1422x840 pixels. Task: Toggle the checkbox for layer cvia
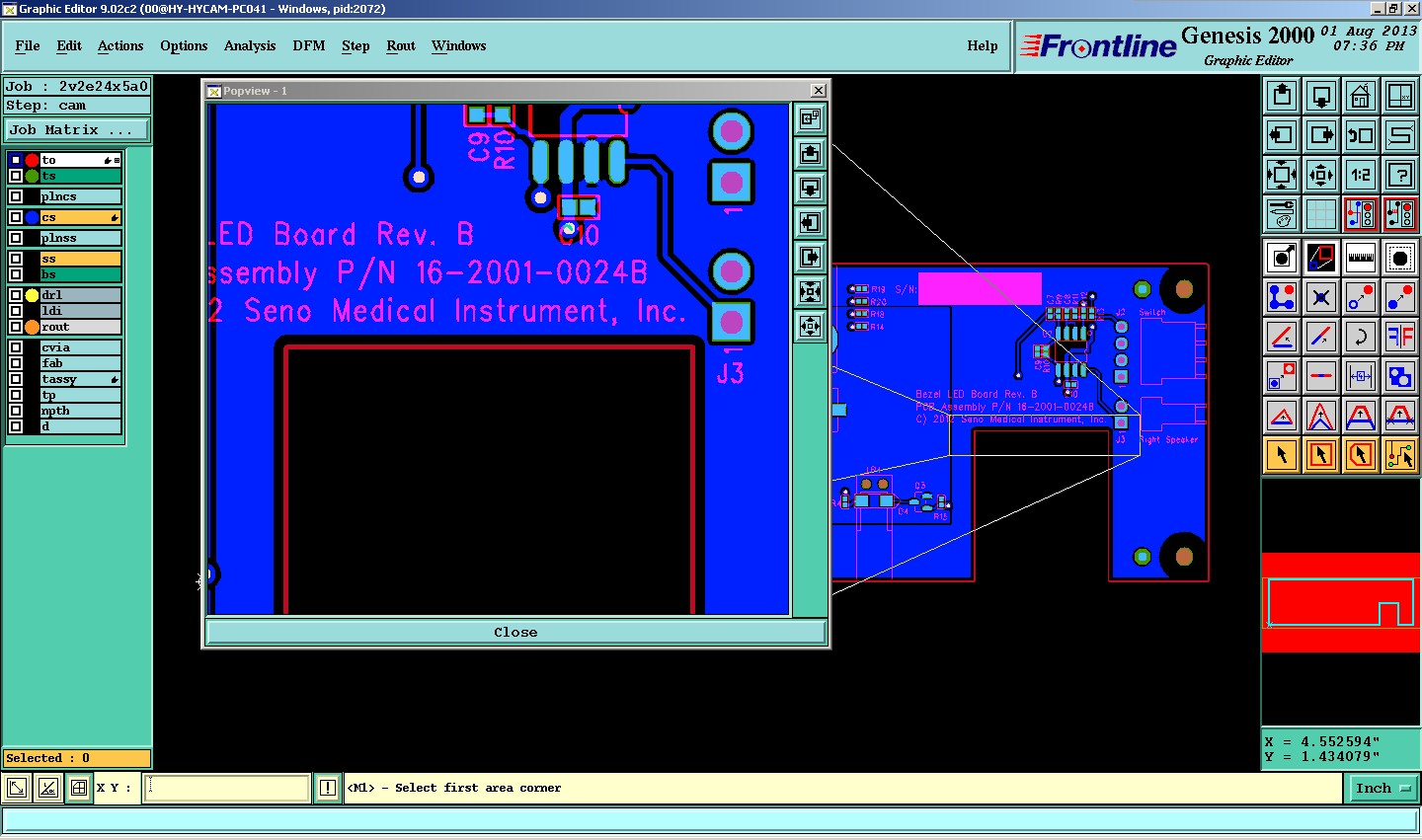coord(16,347)
